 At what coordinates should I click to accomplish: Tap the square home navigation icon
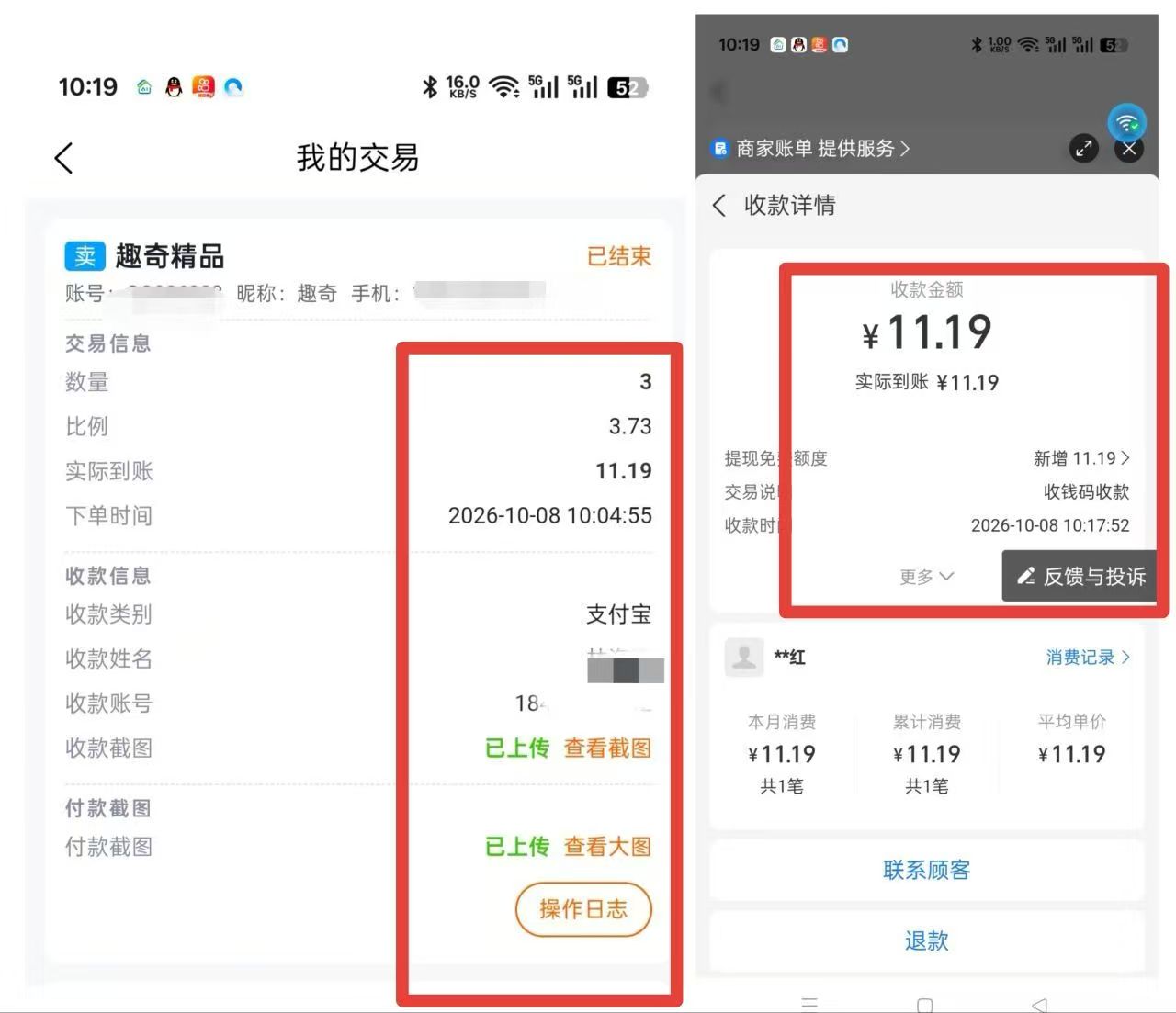point(925,1004)
